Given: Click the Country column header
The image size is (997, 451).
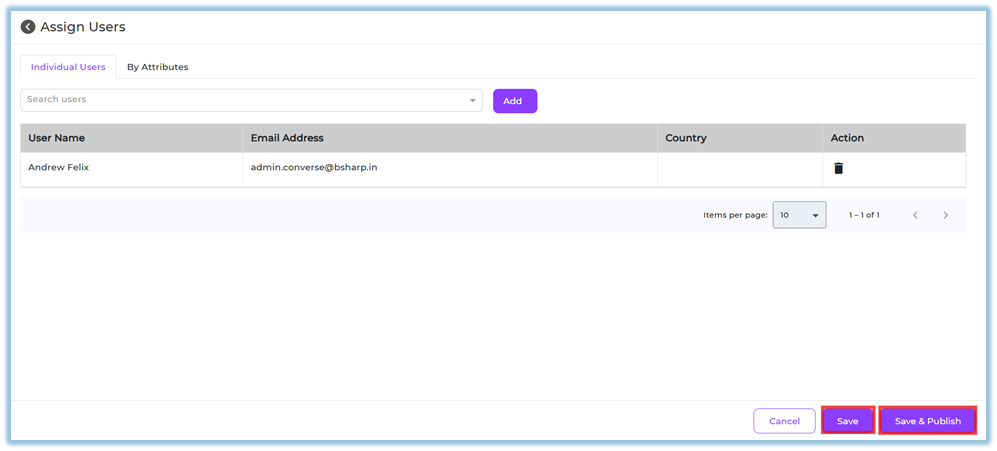Looking at the screenshot, I should click(685, 138).
